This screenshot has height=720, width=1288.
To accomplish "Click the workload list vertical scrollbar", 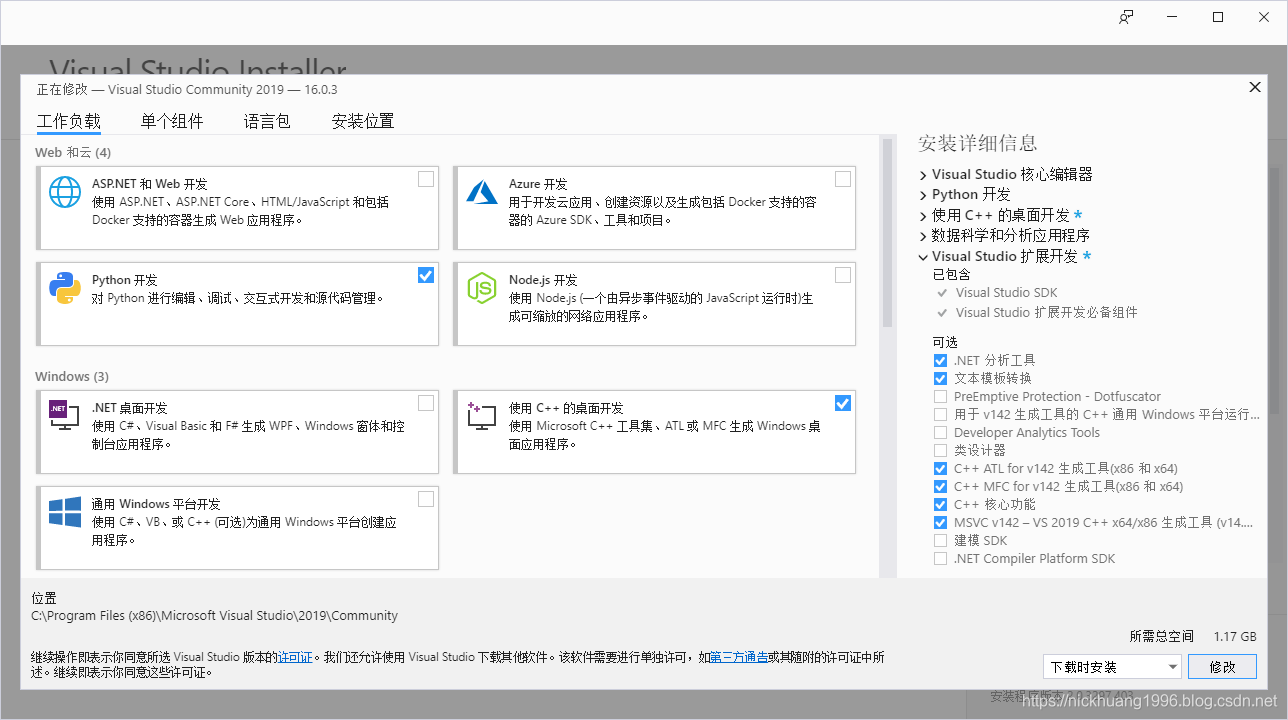I will click(886, 233).
